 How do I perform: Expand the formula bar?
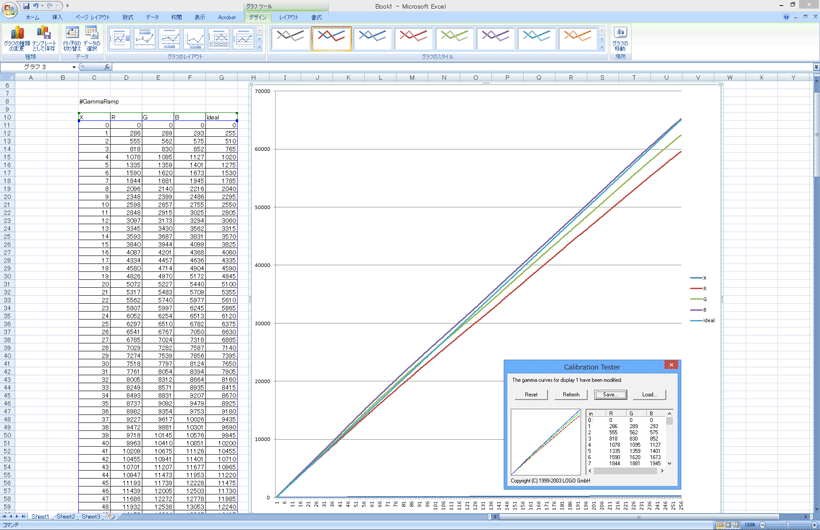click(x=816, y=67)
